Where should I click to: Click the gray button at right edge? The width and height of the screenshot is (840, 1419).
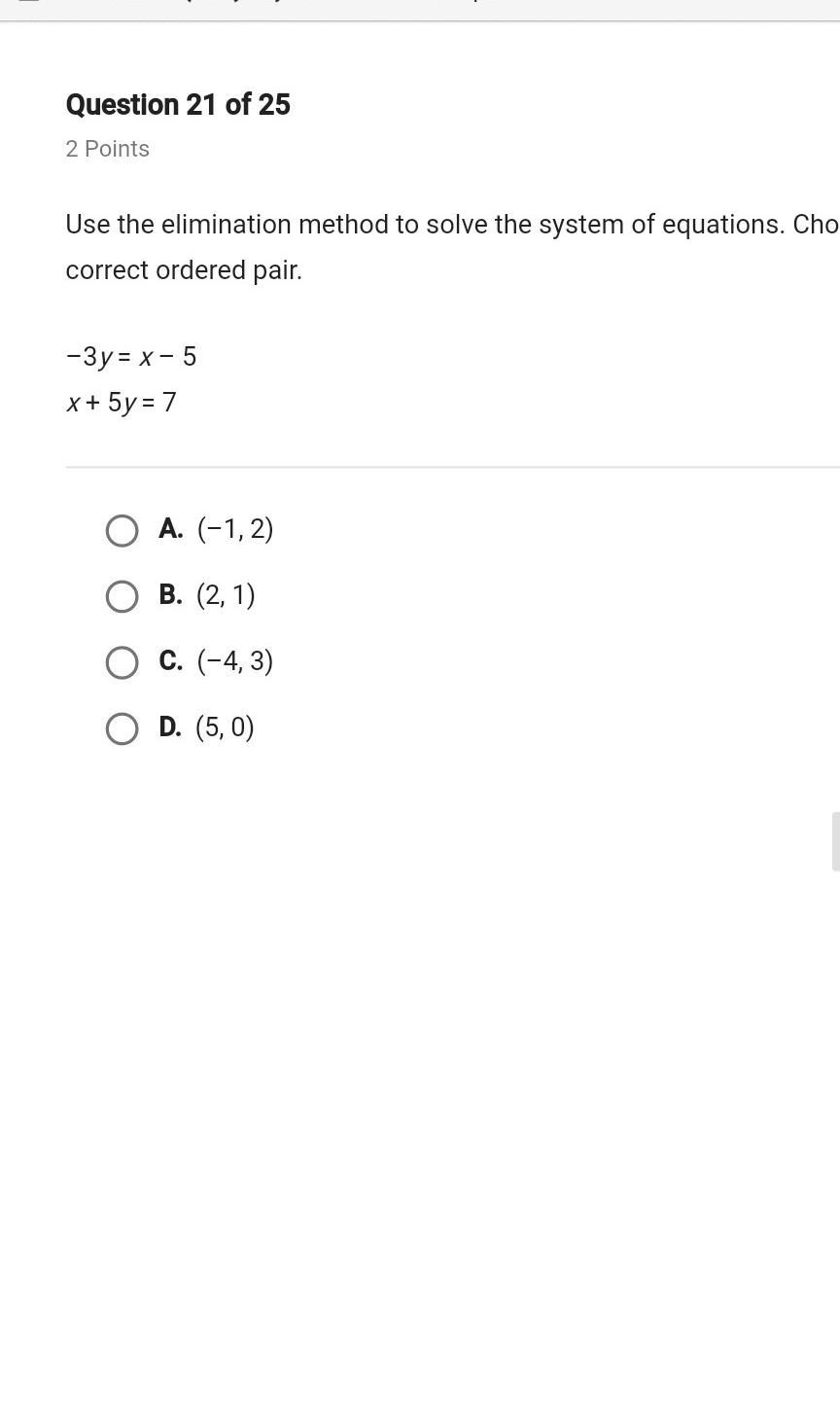click(x=835, y=841)
